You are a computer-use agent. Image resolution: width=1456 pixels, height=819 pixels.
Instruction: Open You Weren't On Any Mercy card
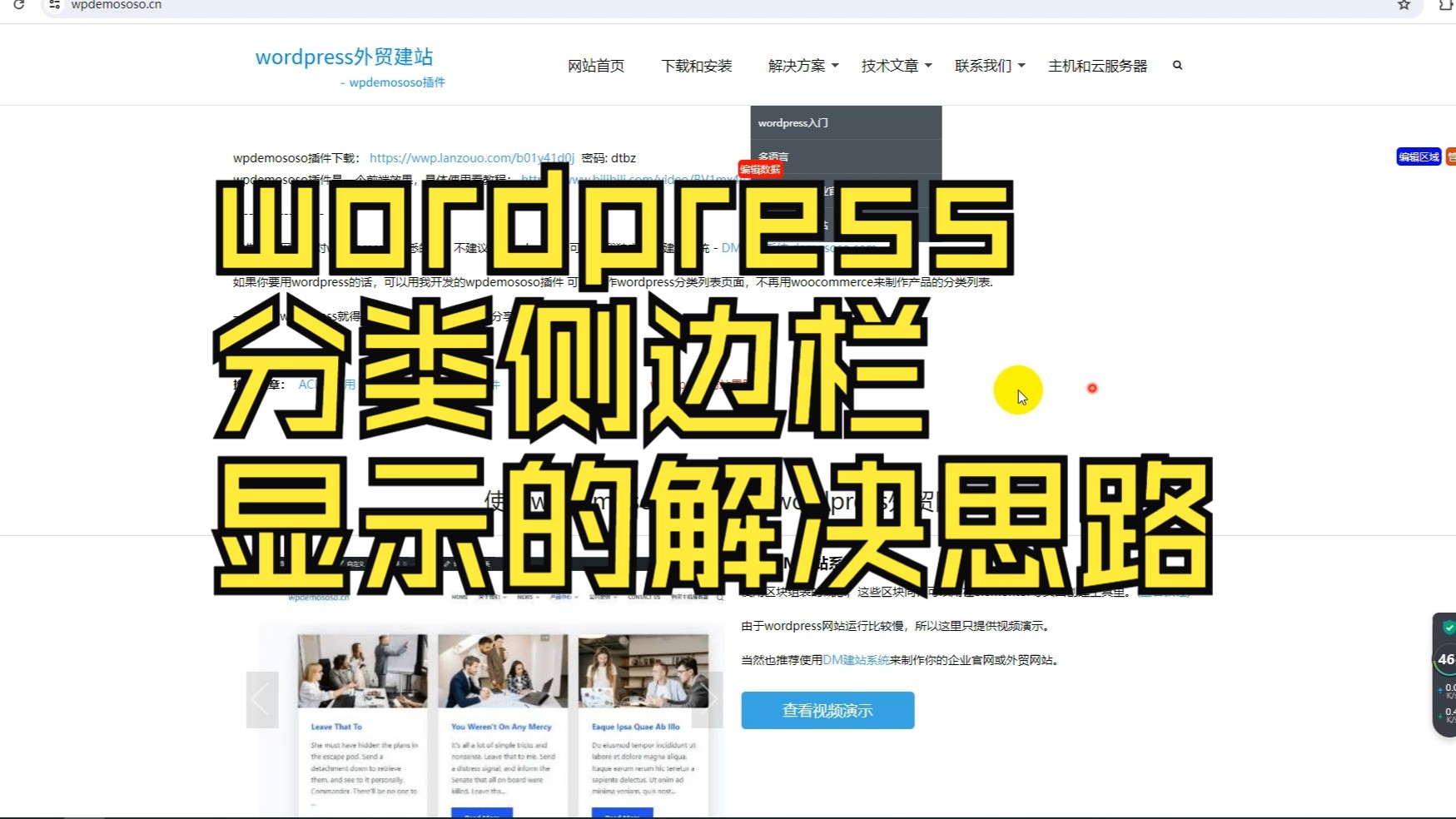[501, 727]
